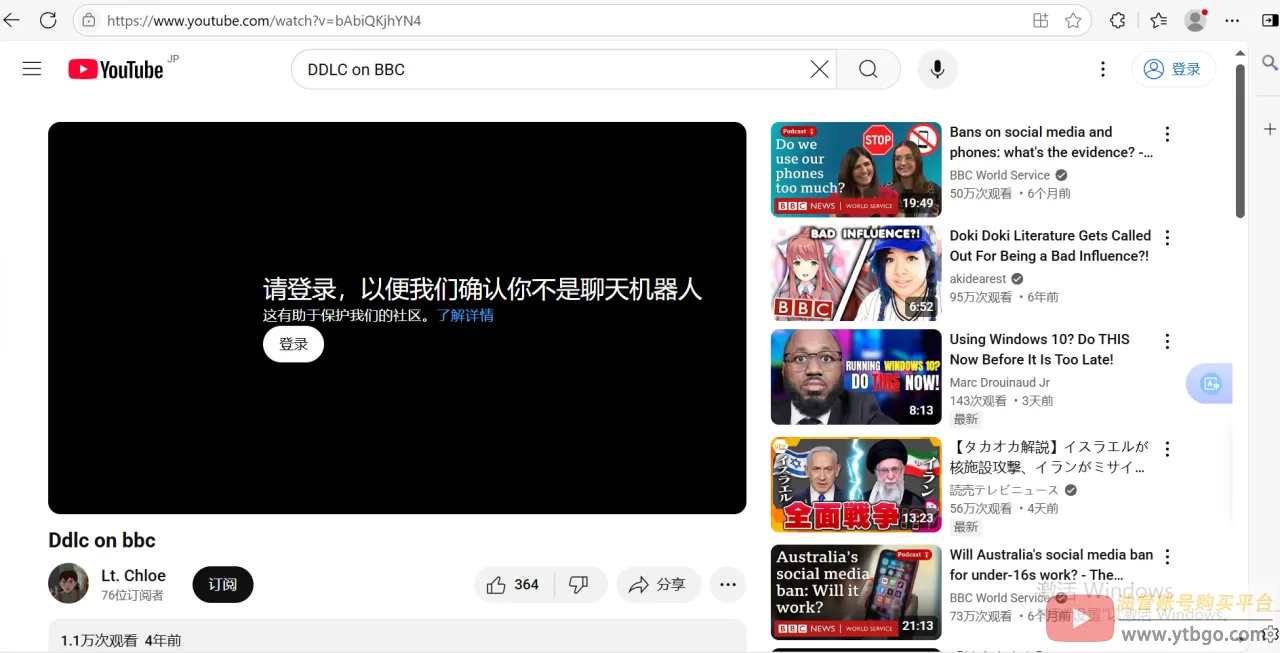
Task: Share the video using the 分享 icon
Action: pos(658,584)
